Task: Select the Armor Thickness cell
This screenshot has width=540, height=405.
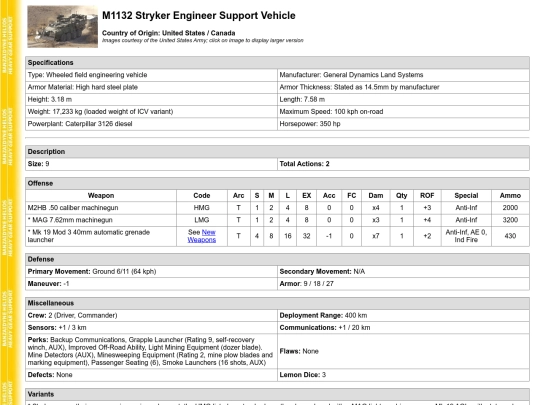Action: tap(403, 87)
